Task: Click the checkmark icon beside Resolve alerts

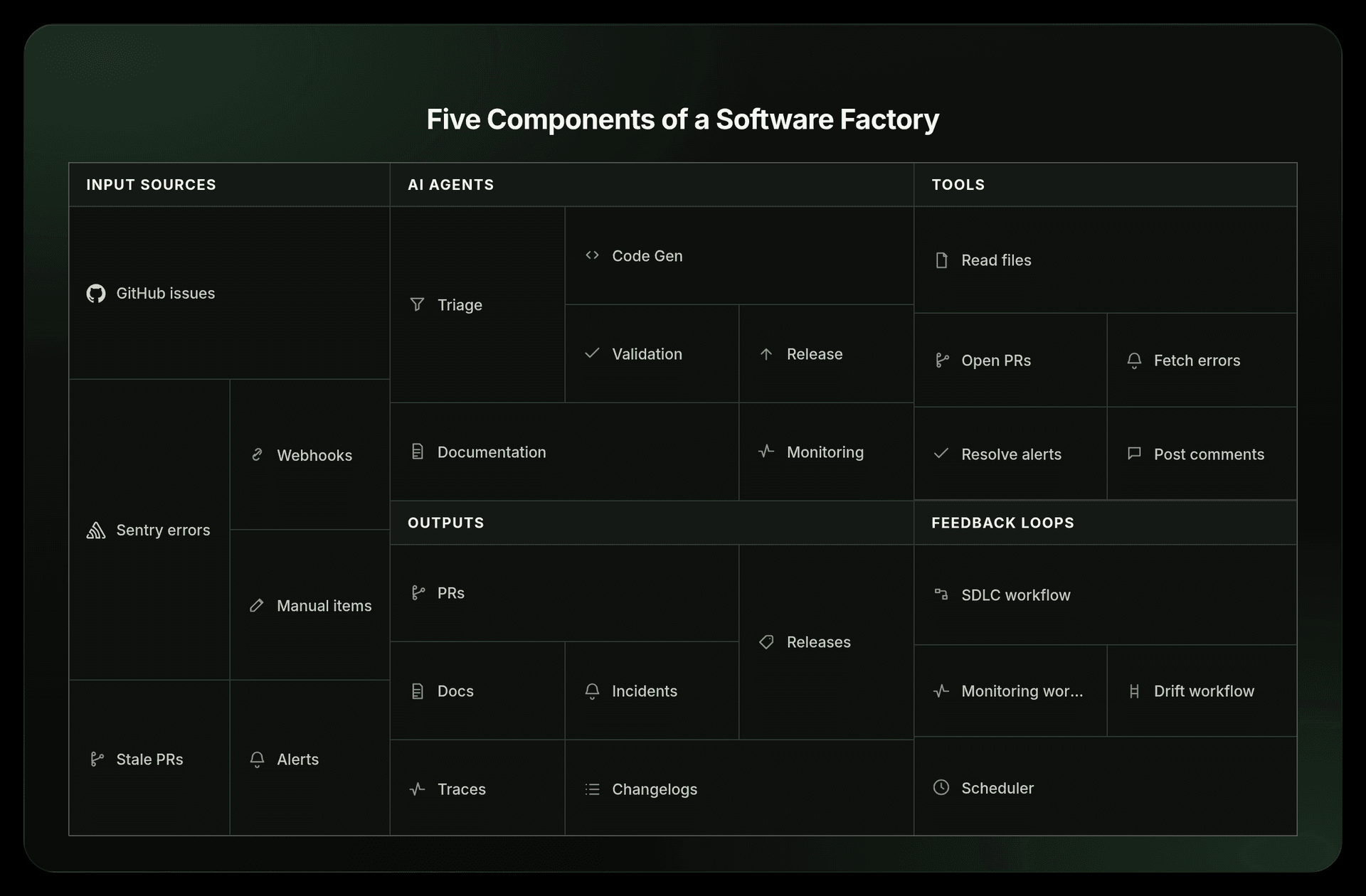Action: (x=941, y=454)
